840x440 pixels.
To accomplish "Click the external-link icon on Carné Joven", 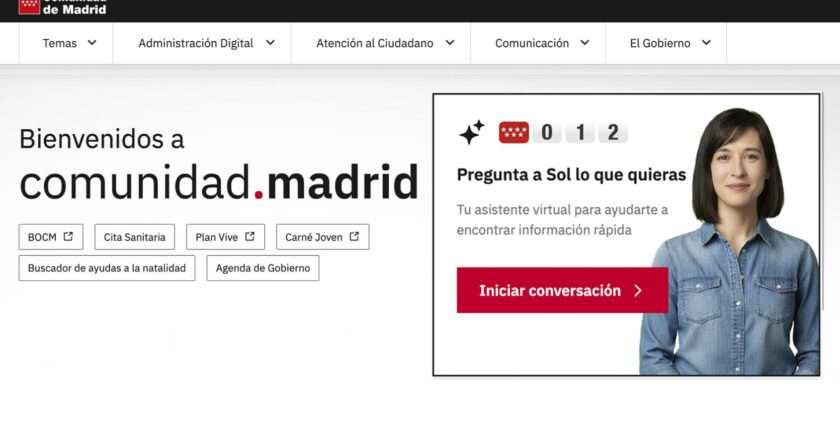I will click(354, 236).
